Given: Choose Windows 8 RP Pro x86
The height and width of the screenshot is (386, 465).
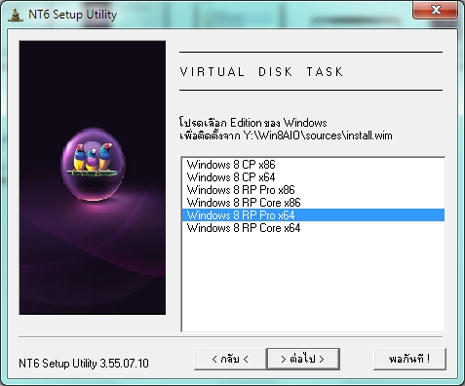Looking at the screenshot, I should pos(313,190).
